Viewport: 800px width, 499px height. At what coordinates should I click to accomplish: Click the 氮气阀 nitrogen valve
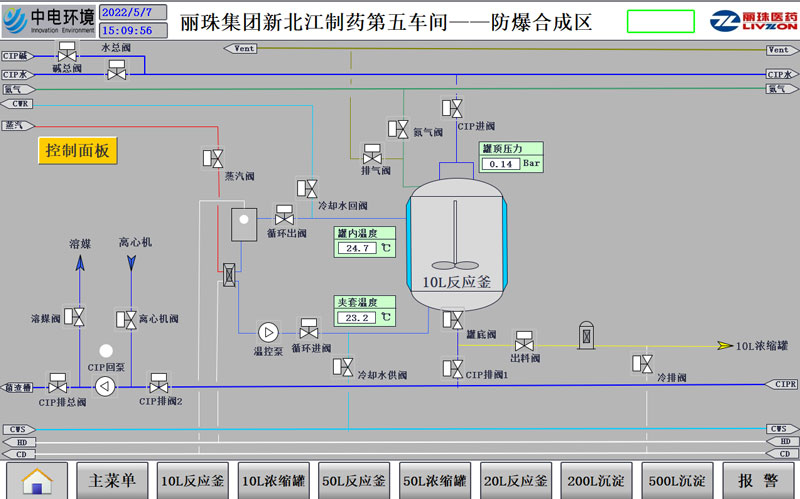tap(398, 129)
